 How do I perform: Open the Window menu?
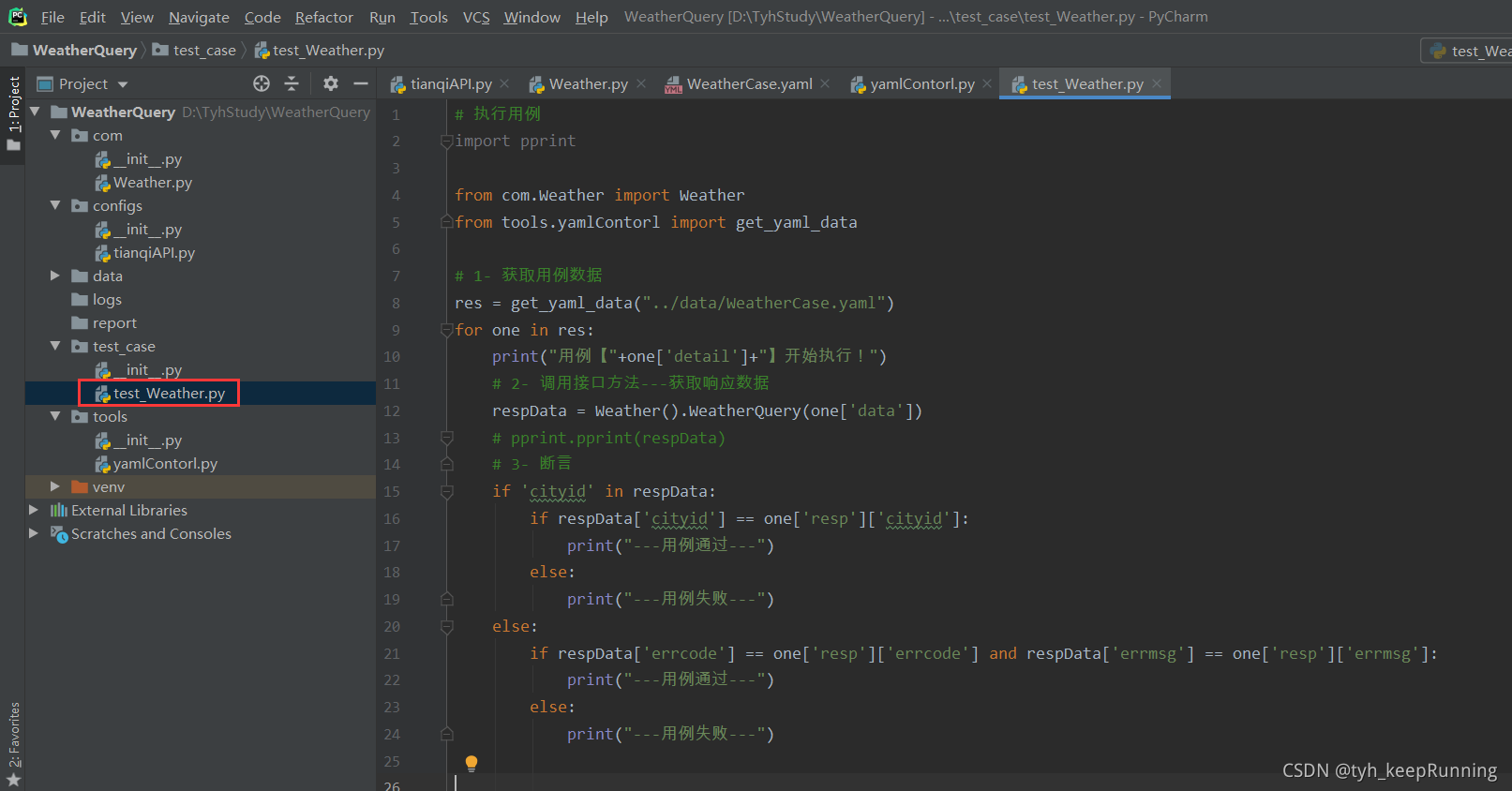coord(532,17)
